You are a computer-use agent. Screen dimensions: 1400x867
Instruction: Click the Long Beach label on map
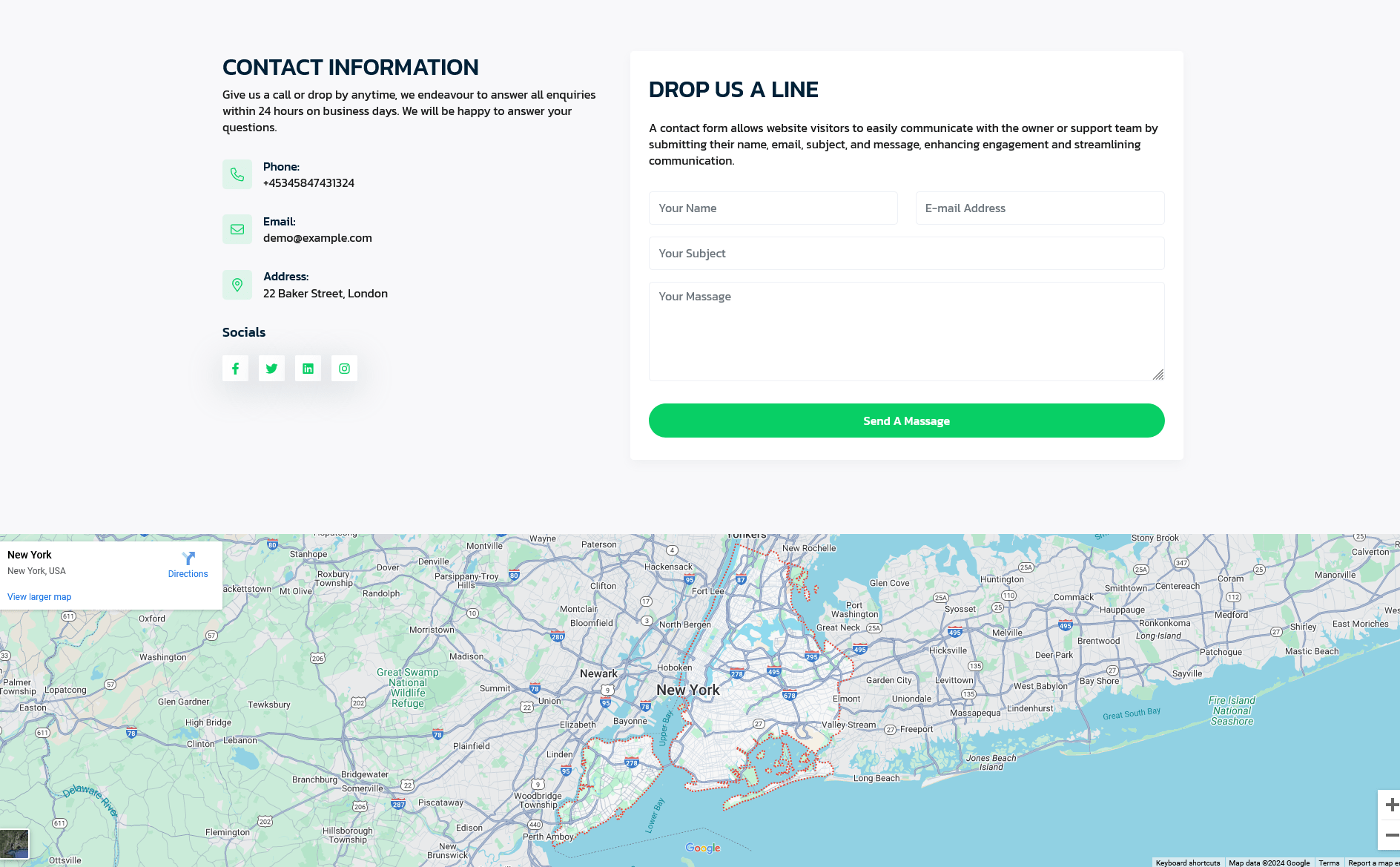[x=876, y=778]
